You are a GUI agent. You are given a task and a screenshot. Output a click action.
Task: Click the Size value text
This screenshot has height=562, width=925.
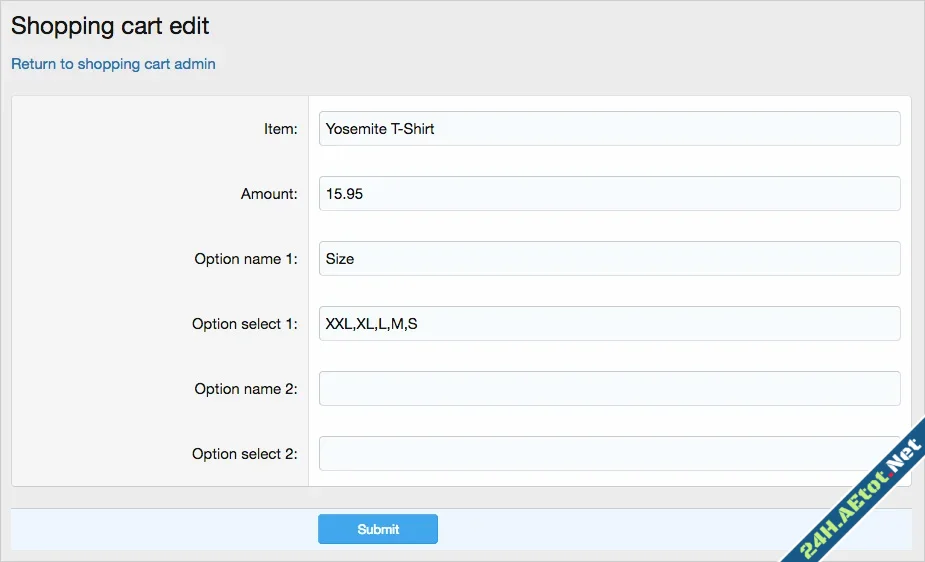click(x=340, y=259)
